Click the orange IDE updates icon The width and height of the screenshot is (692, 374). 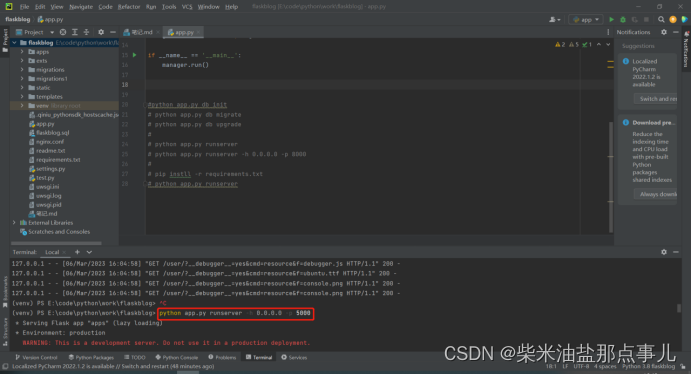(673, 19)
